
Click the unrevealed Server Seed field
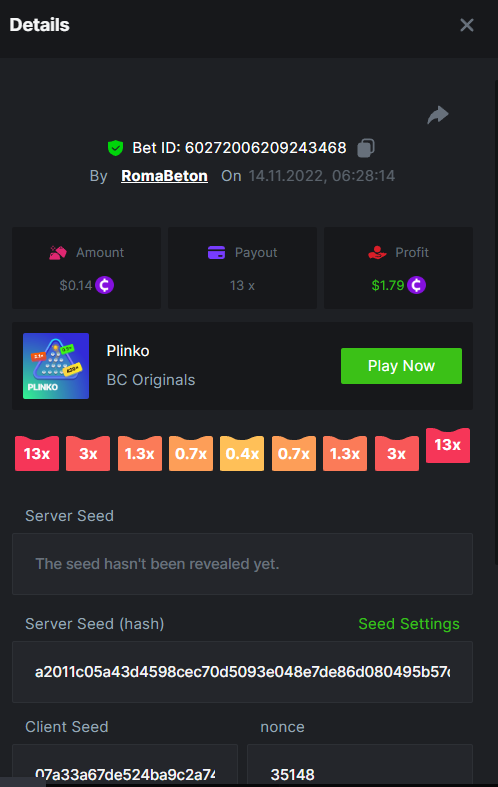[242, 564]
